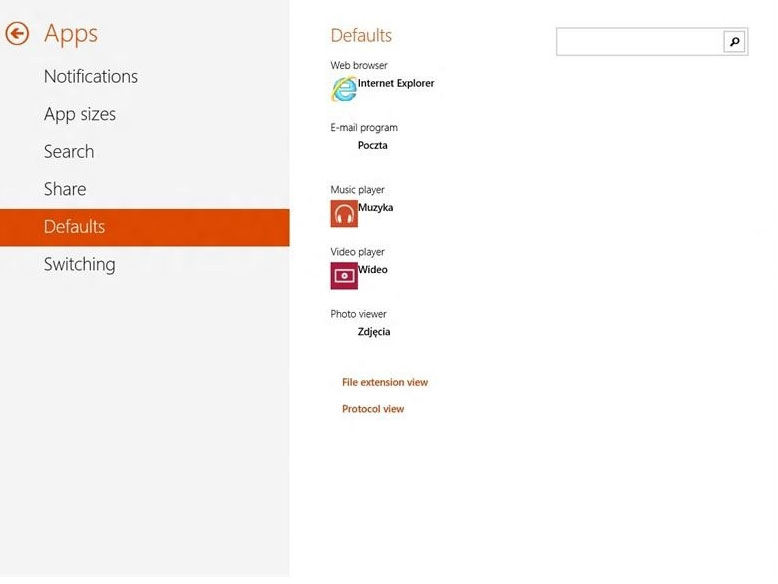Select App sizes in the sidebar
Screen dimensions: 778x584
(x=80, y=114)
